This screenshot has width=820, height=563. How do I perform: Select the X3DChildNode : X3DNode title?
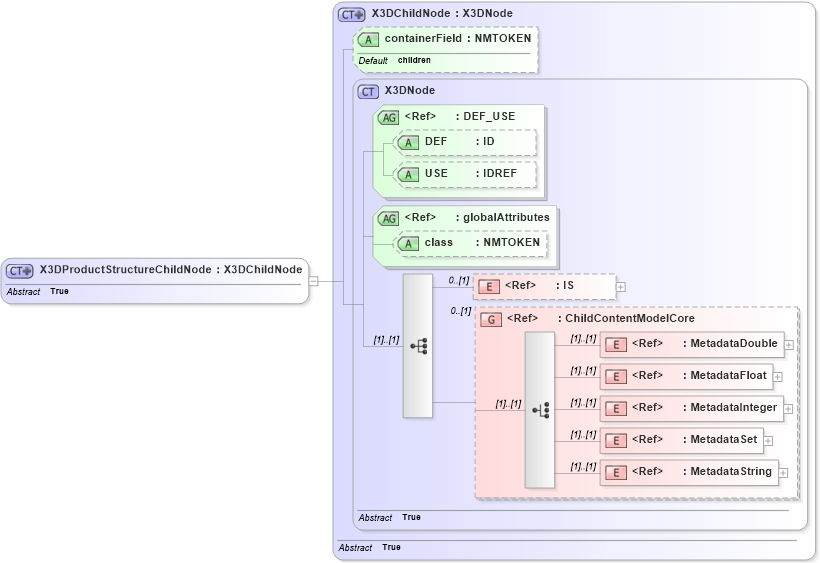click(442, 14)
